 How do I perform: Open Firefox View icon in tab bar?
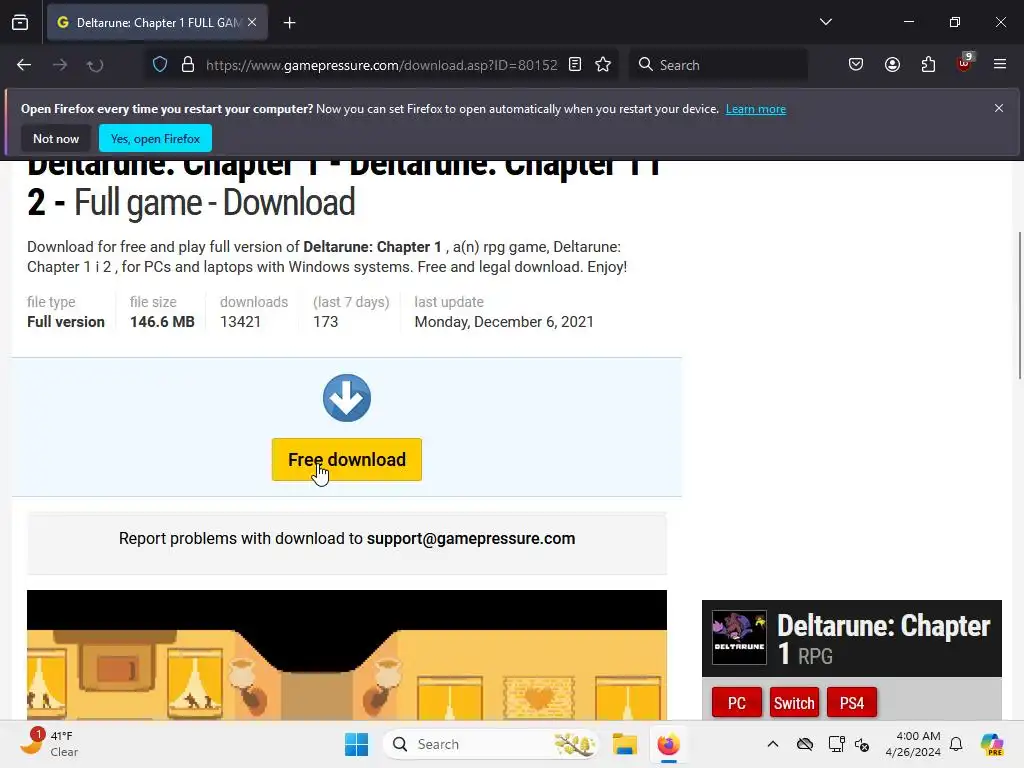click(20, 22)
